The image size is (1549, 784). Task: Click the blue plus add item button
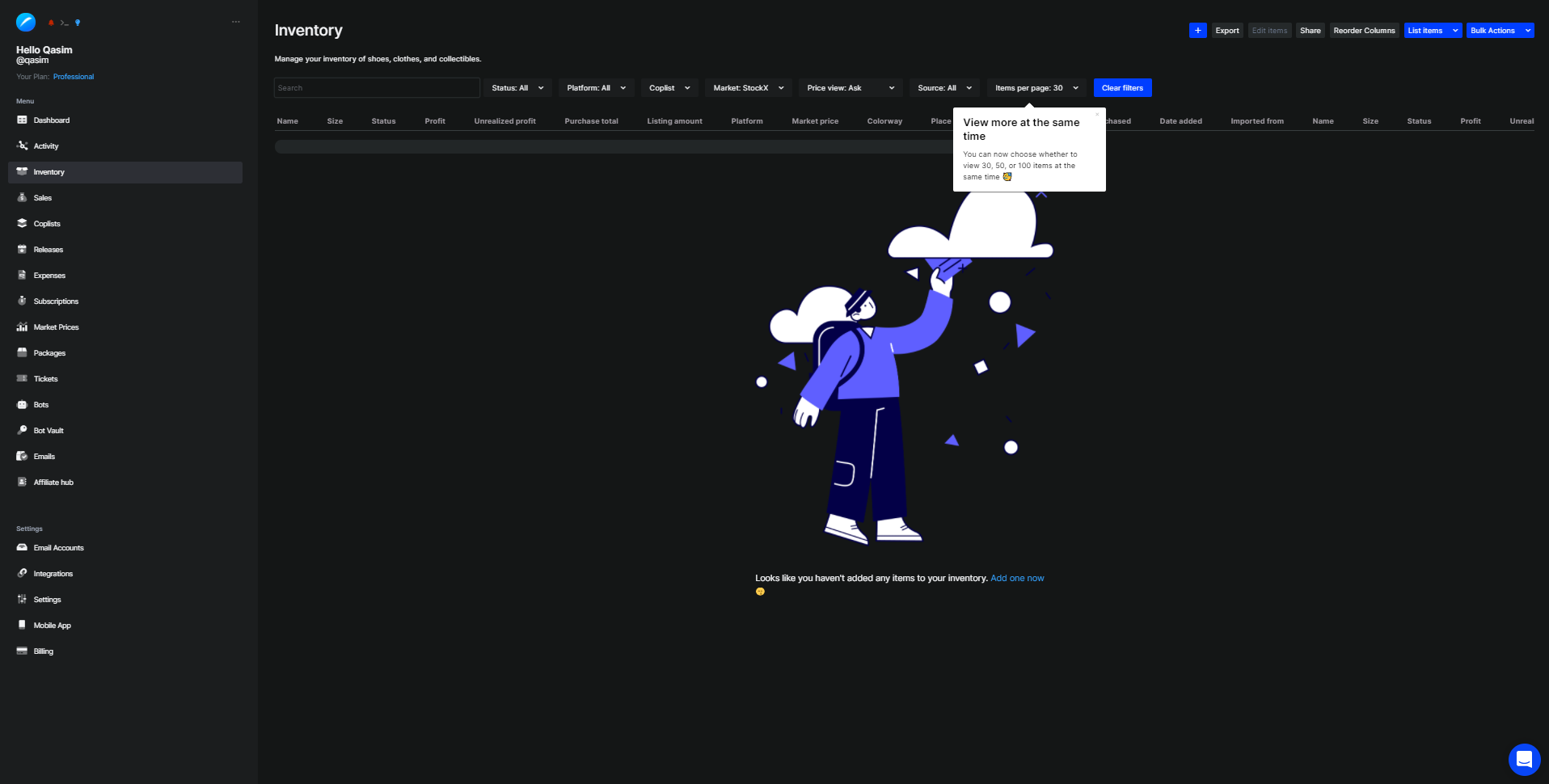point(1197,31)
